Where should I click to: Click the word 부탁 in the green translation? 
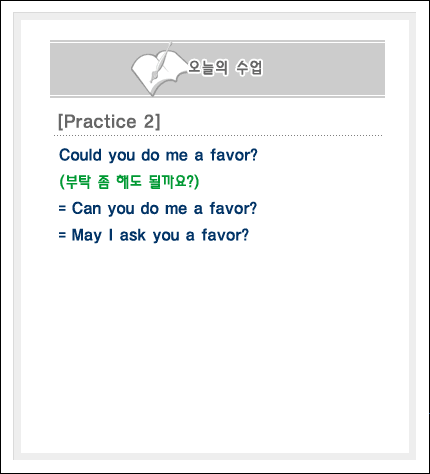coord(78,182)
